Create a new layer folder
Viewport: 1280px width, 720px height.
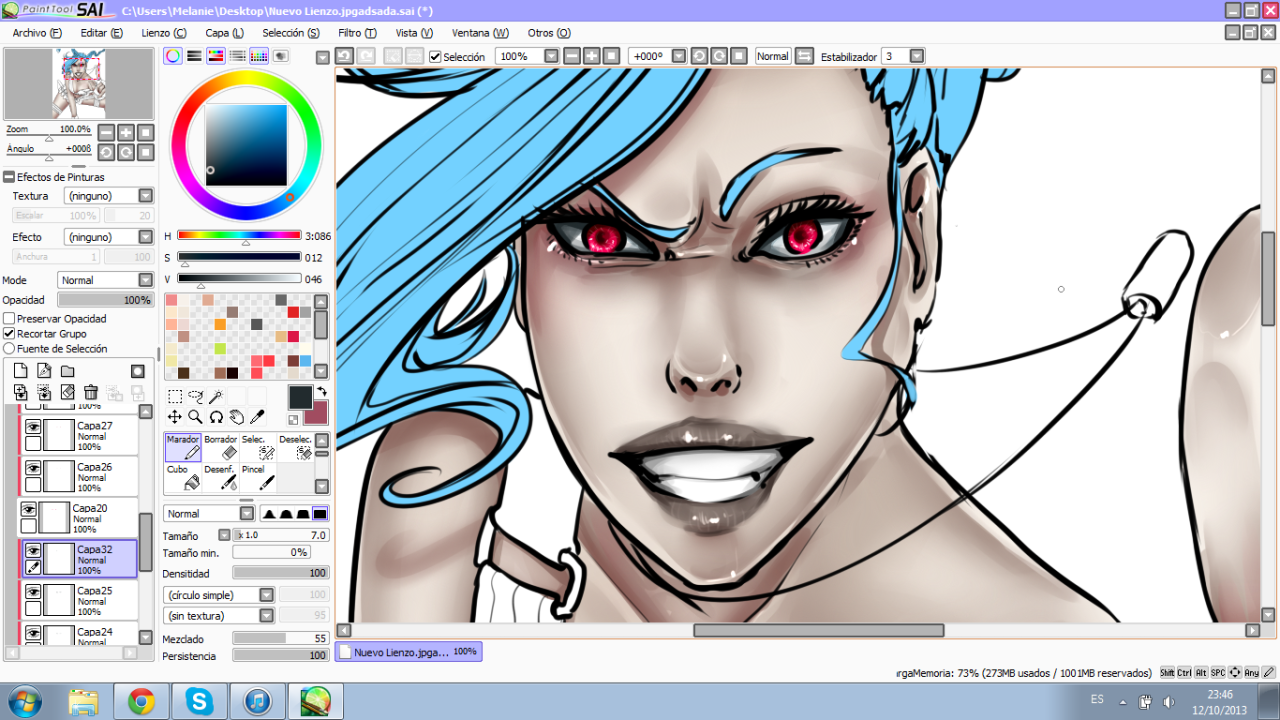(x=68, y=371)
